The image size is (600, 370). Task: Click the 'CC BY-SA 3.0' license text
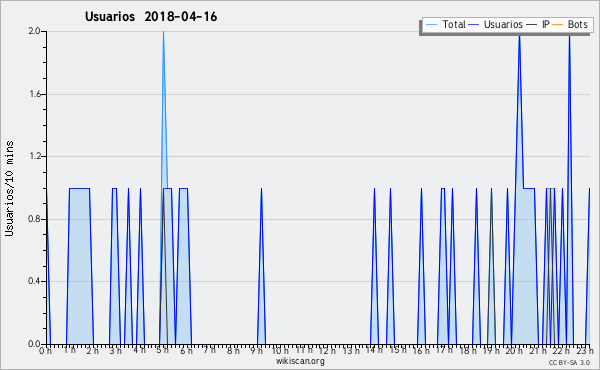[x=569, y=362]
